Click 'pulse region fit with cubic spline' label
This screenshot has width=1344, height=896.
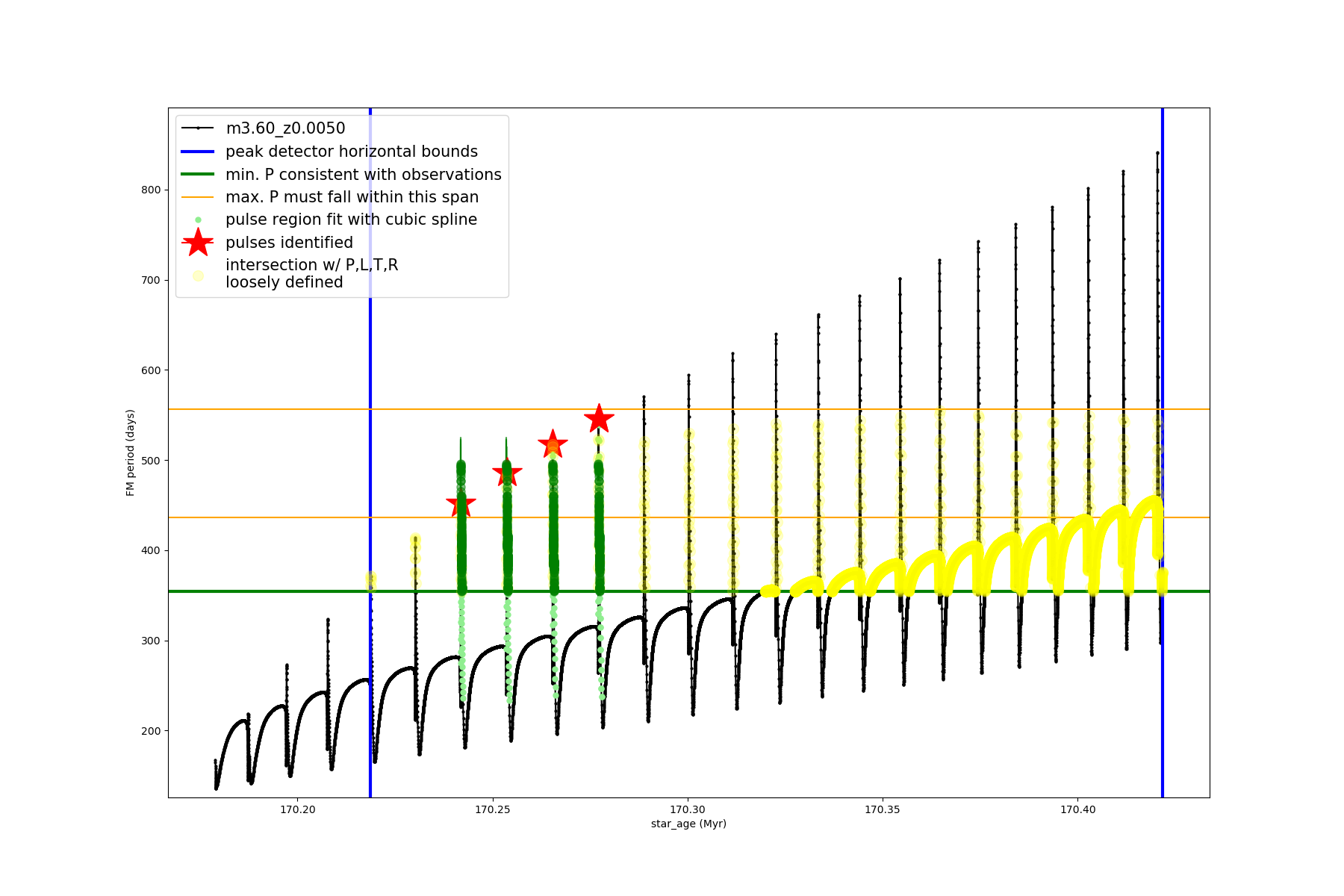click(x=351, y=220)
